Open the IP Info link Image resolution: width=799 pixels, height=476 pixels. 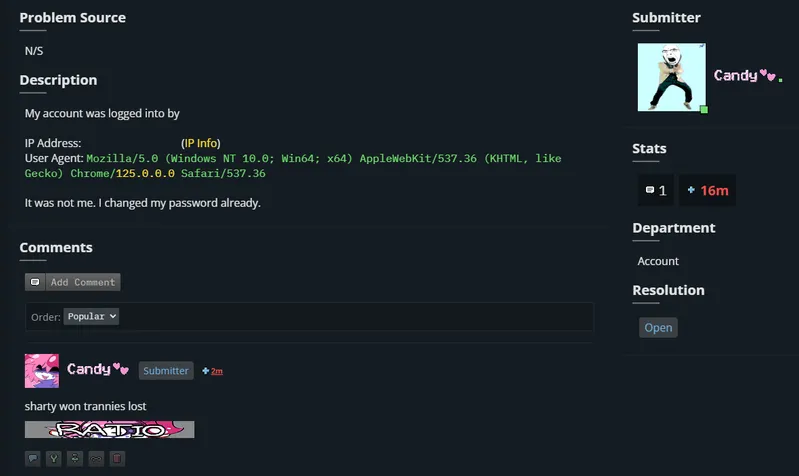(201, 143)
